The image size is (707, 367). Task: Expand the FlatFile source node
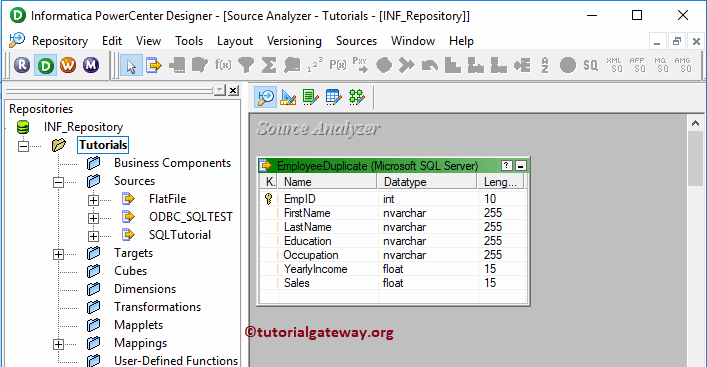pos(93,200)
